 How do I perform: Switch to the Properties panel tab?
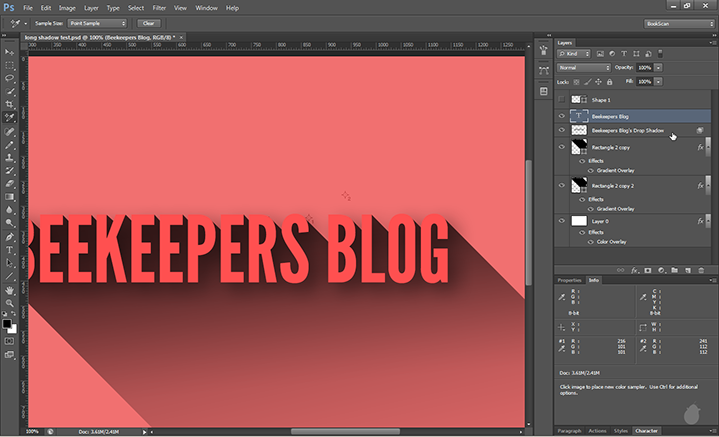(569, 280)
